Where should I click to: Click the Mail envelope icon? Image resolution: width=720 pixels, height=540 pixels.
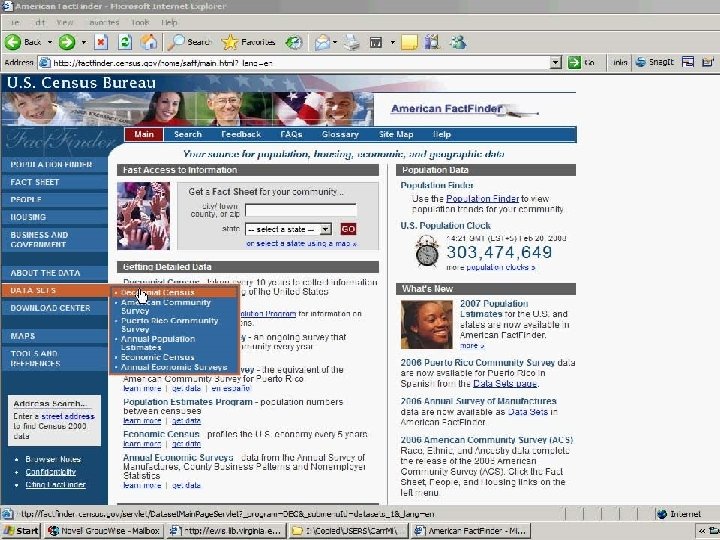tap(322, 42)
